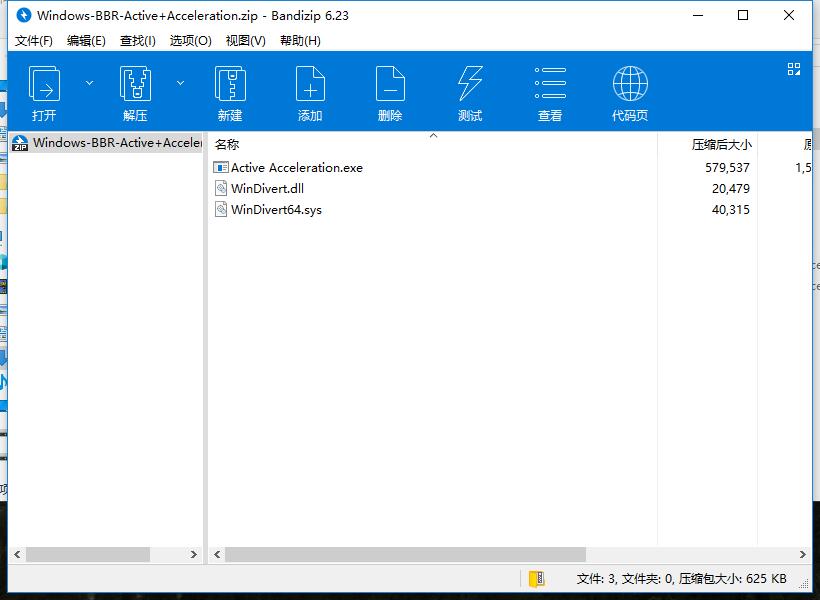
Task: Open the 视图(V) menu
Action: [245, 41]
